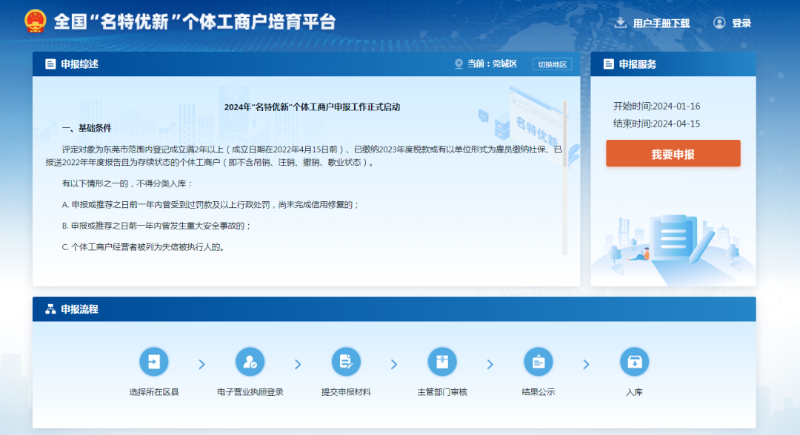Open the 登录 link
The width and height of the screenshot is (800, 435).
click(x=741, y=23)
